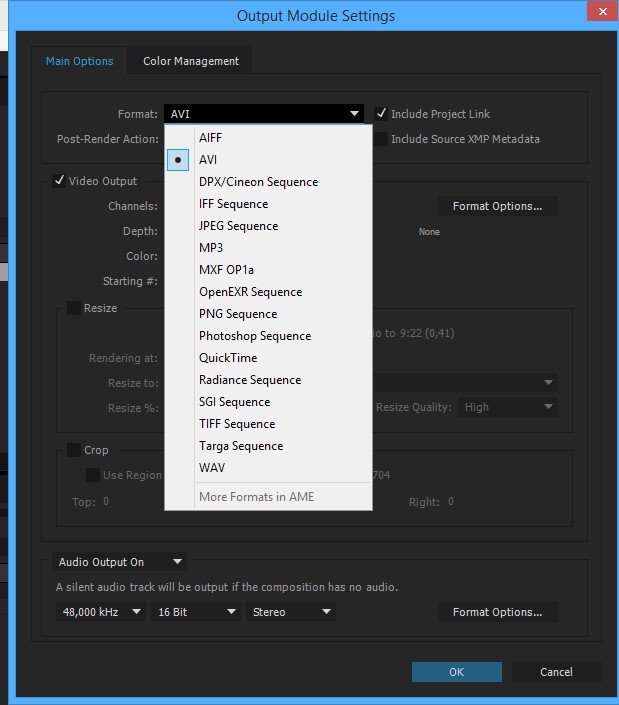
Task: Open the Audio Output On dropdown
Action: (120, 562)
